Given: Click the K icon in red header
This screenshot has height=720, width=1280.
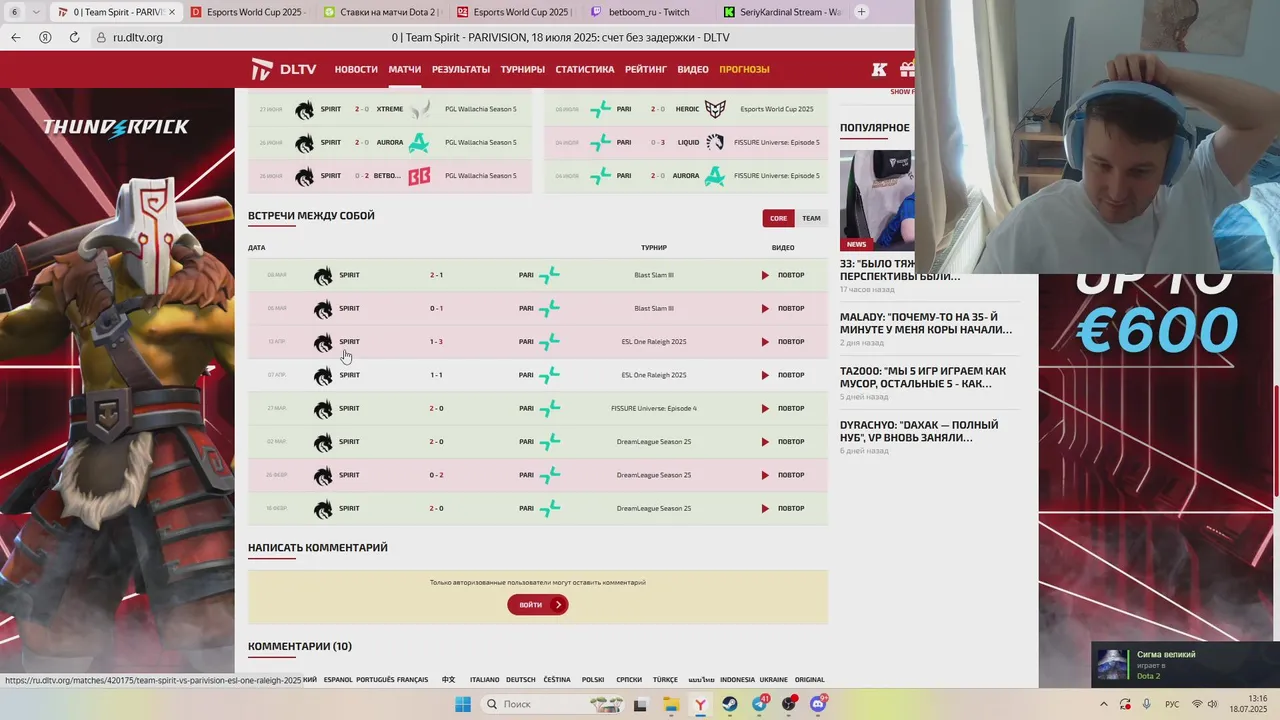Looking at the screenshot, I should [x=879, y=70].
